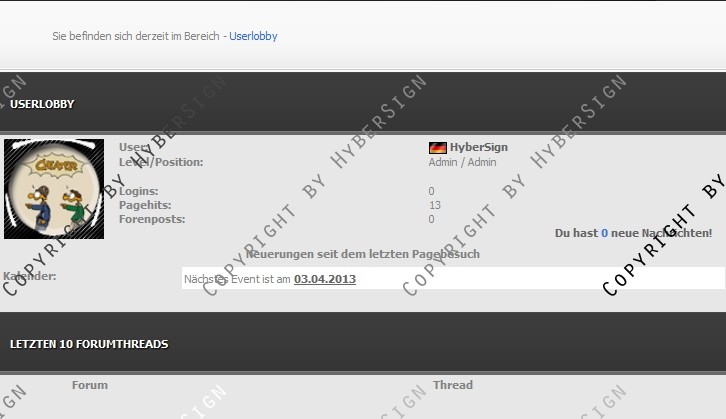The image size is (726, 419).
Task: Click the Admin / Admin position text
Action: (x=462, y=162)
